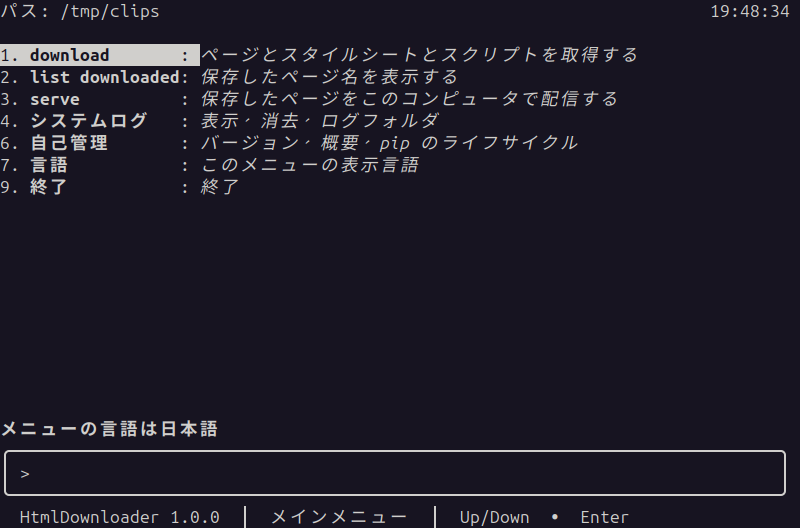The image size is (800, 528).
Task: Click the 'メニューの言語は日本語' status message
Action: pyautogui.click(x=110, y=429)
